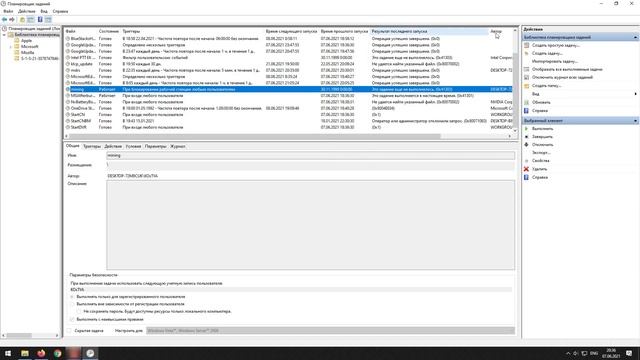Show hidden system tray icons chevron

coord(568,353)
